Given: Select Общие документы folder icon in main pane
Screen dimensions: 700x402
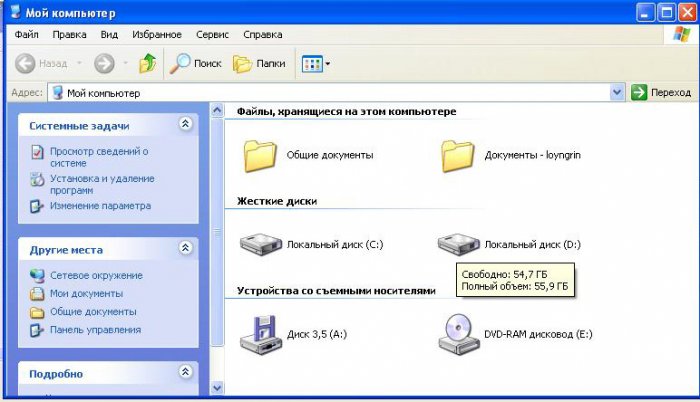Looking at the screenshot, I should (x=260, y=156).
